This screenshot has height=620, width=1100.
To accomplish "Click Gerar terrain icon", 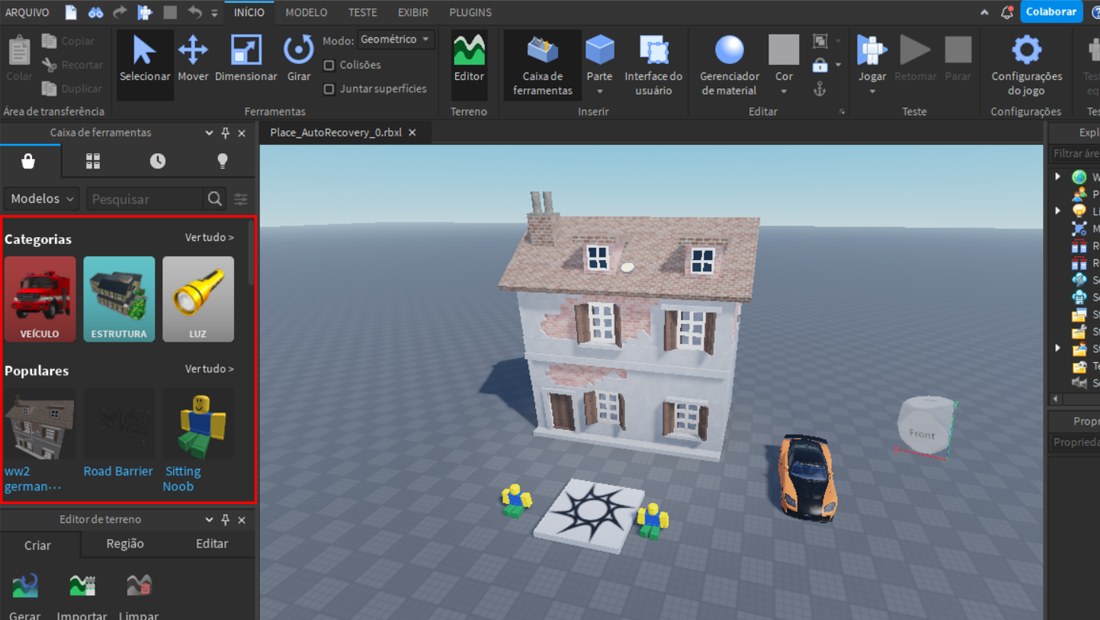I will pos(25,586).
